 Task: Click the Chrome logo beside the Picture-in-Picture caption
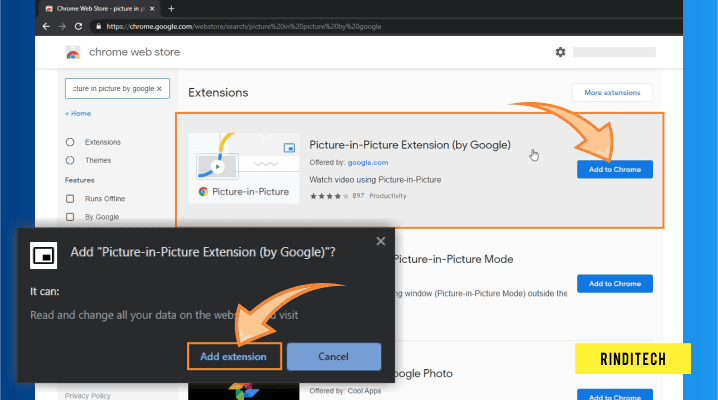pyautogui.click(x=203, y=192)
